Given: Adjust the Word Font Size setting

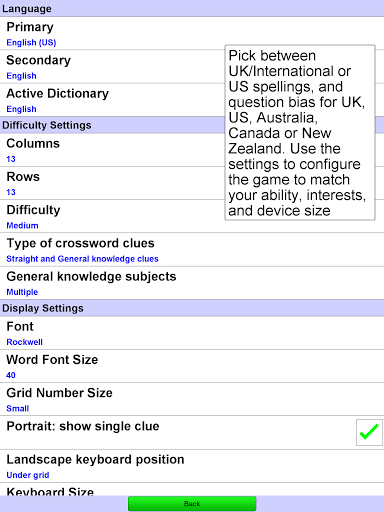Looking at the screenshot, I should tap(192, 366).
